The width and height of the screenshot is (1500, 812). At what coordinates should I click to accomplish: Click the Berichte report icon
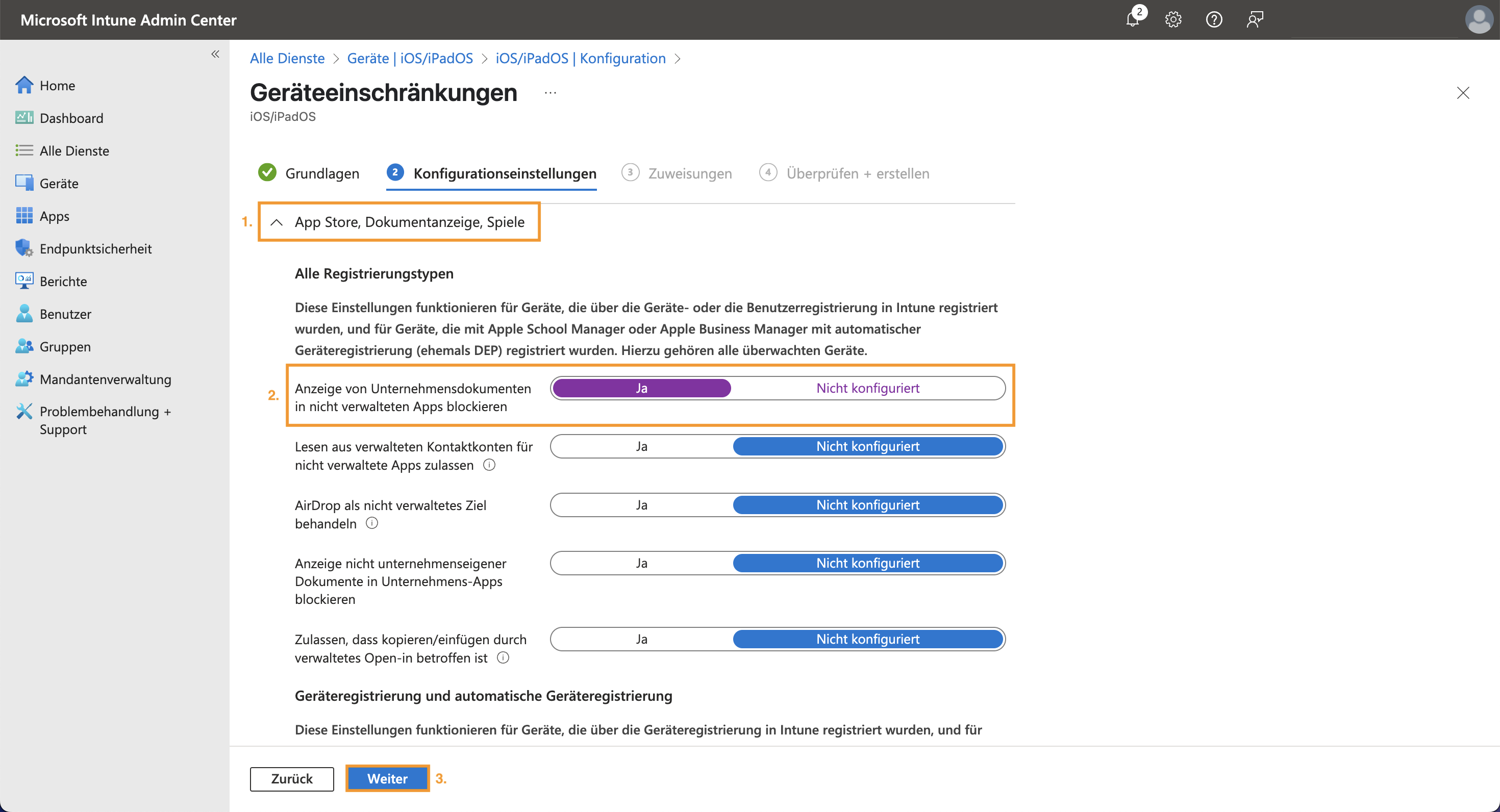[24, 281]
